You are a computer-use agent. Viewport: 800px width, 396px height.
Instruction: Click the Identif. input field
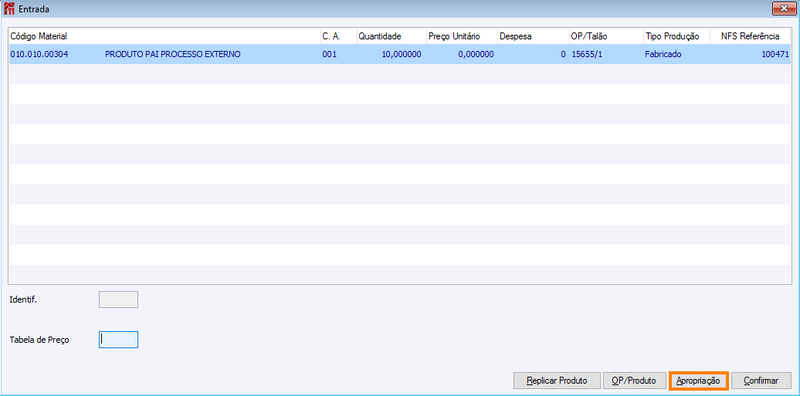click(118, 300)
